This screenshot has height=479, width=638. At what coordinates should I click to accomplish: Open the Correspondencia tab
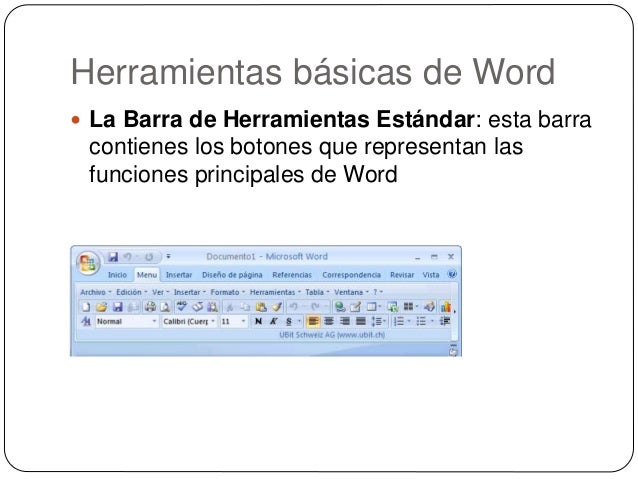pos(352,275)
